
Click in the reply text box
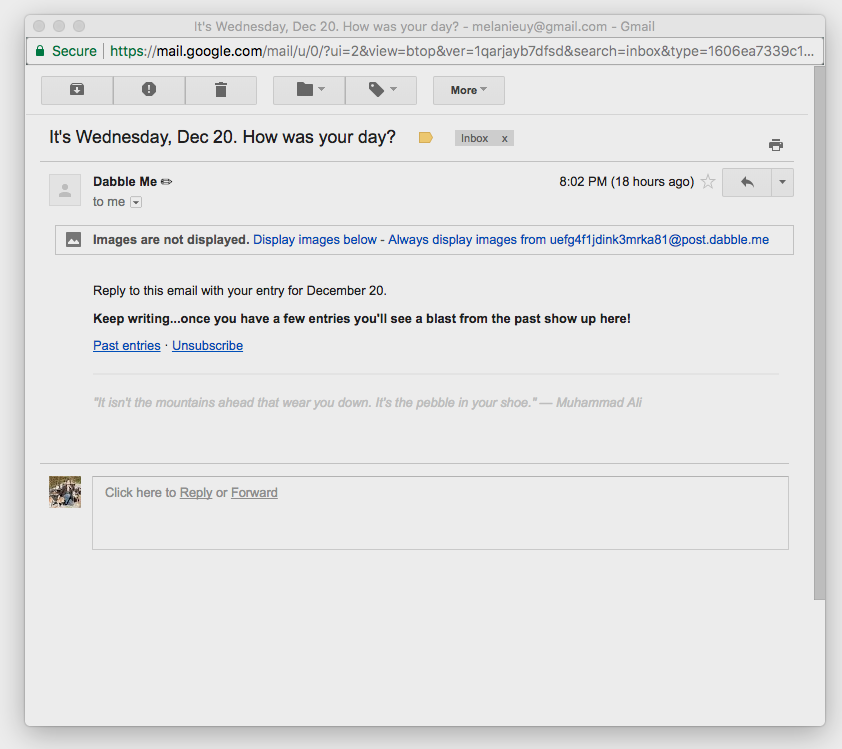click(440, 520)
